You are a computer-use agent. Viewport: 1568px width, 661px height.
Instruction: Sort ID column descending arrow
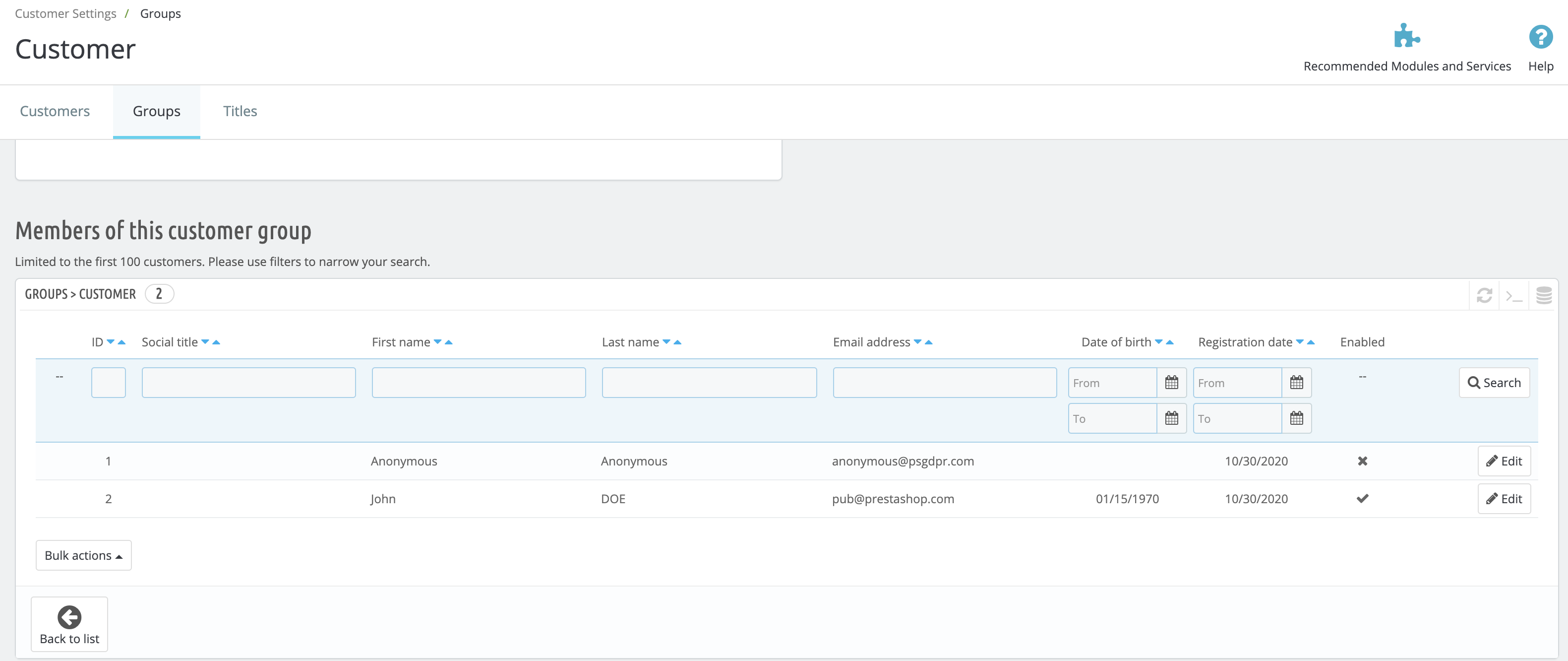(111, 342)
